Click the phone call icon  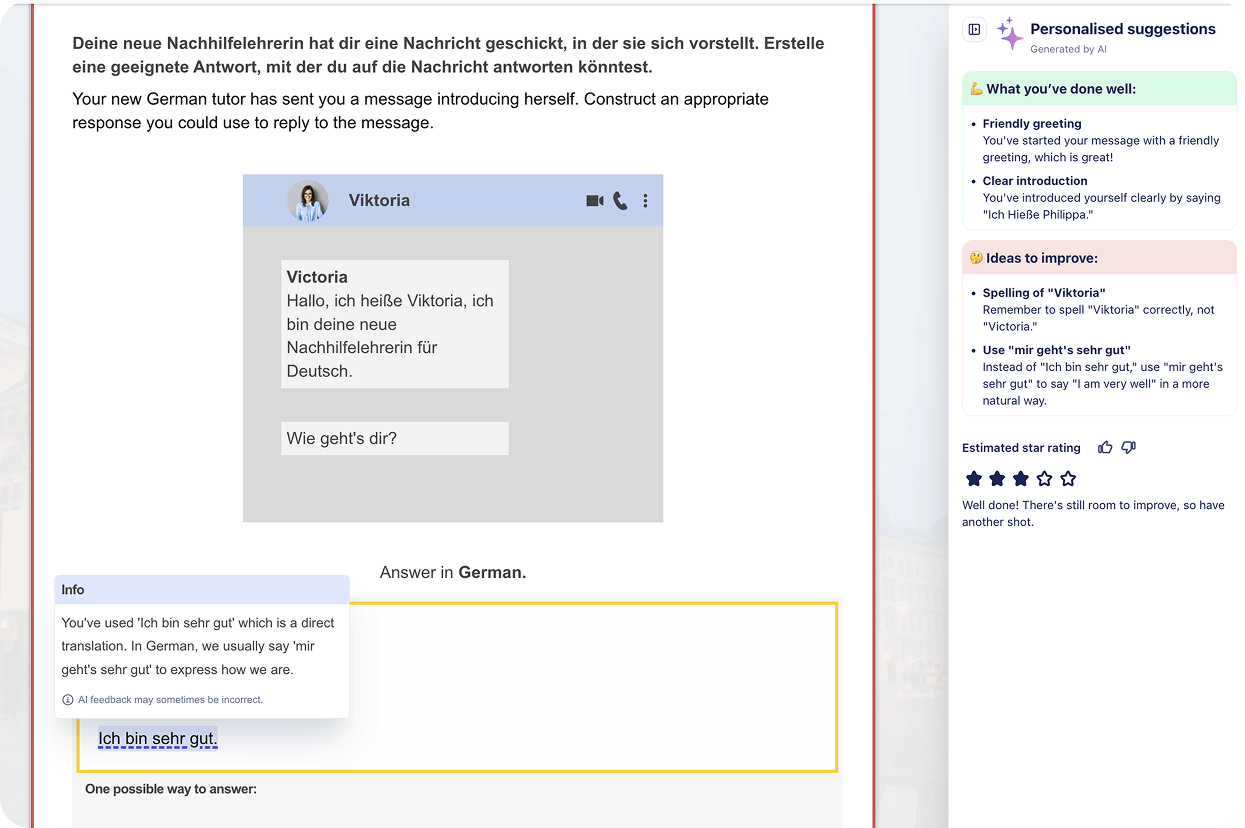[620, 201]
